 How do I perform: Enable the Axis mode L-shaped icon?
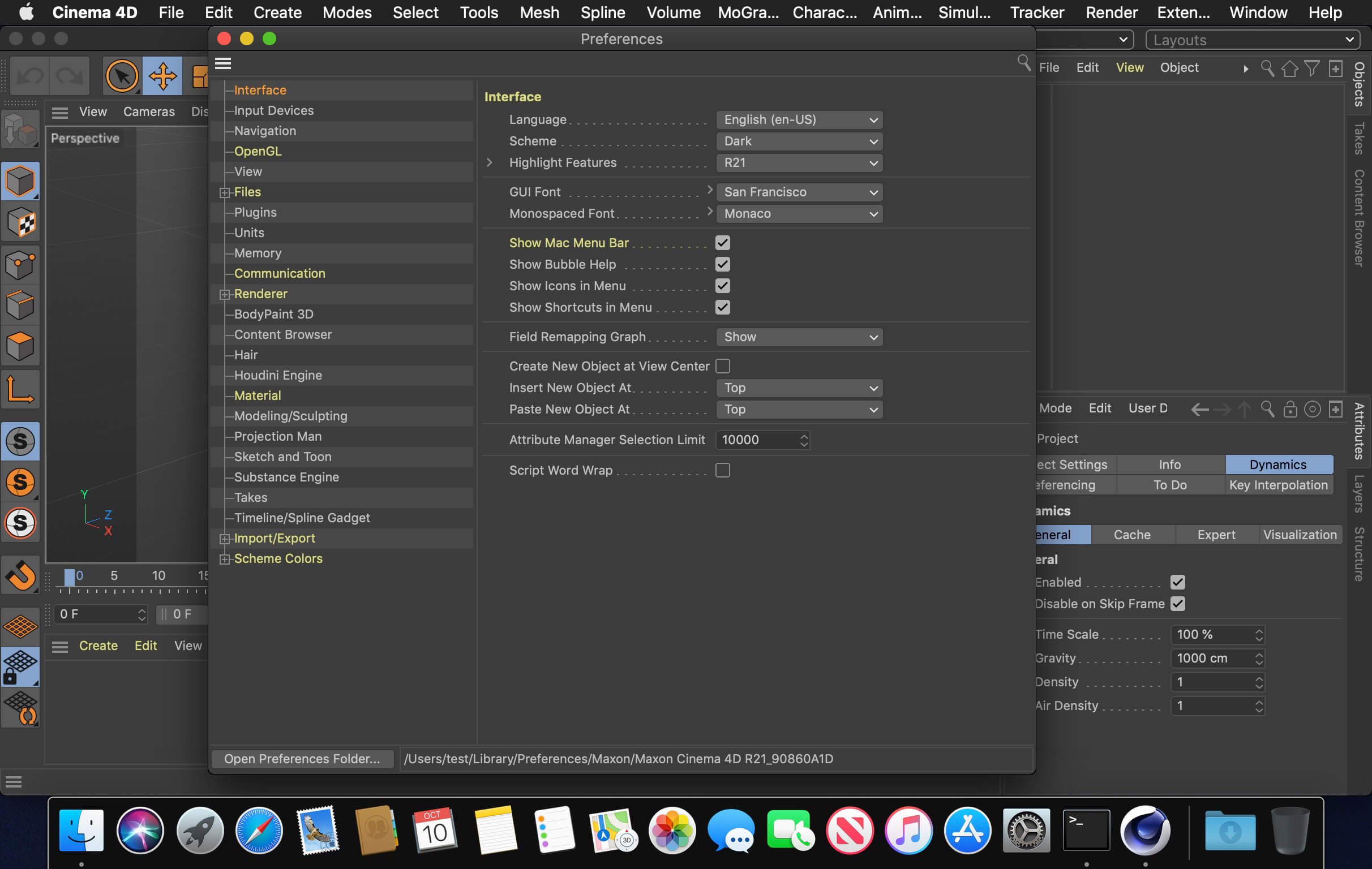pos(20,389)
